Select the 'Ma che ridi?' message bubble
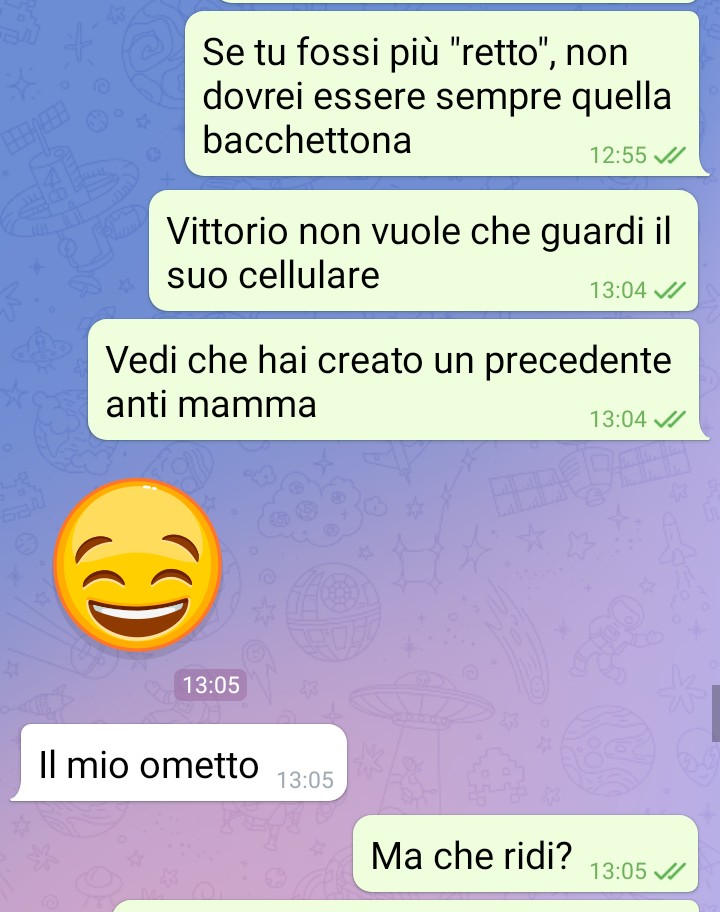 [x=526, y=854]
